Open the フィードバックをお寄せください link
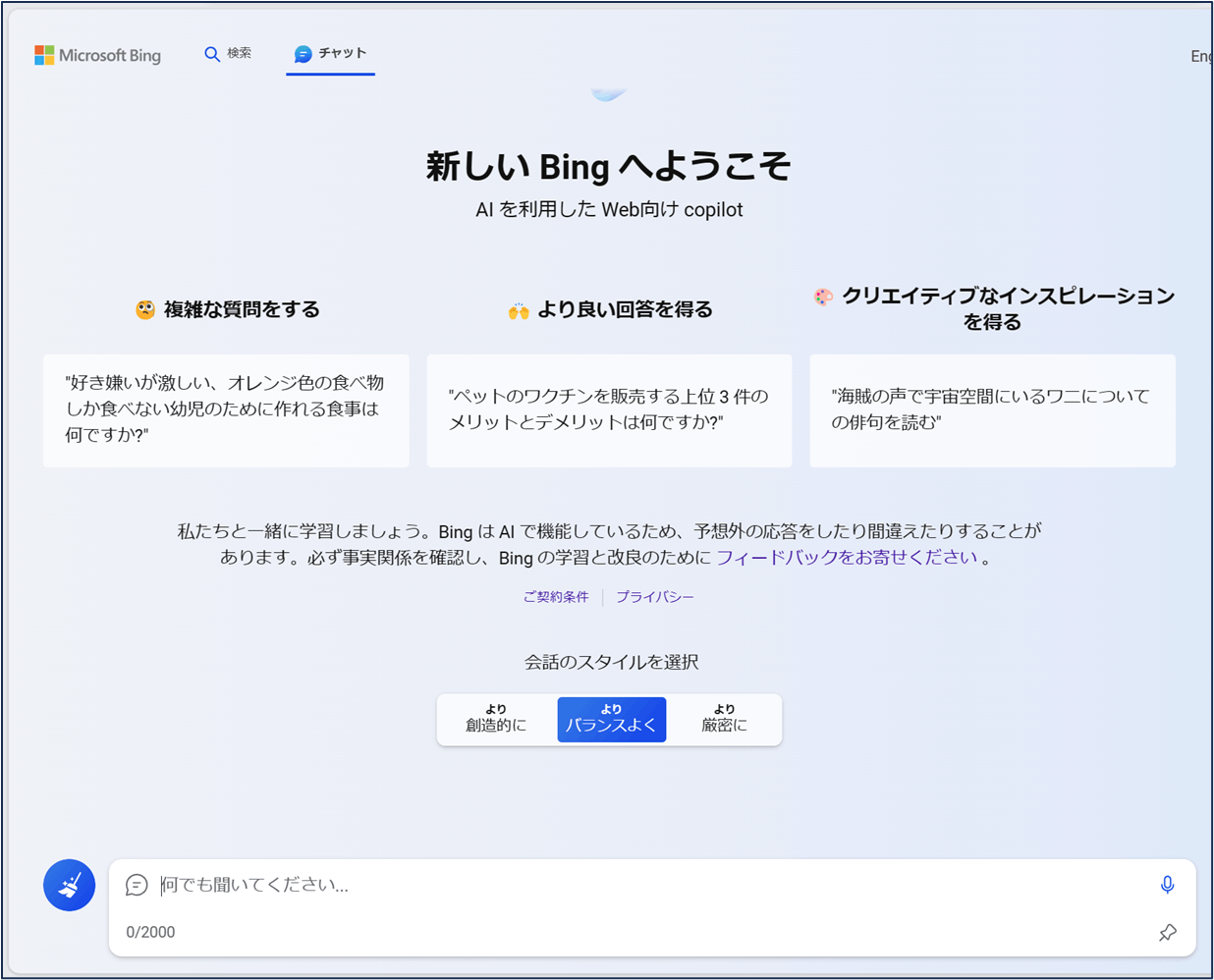 (847, 557)
